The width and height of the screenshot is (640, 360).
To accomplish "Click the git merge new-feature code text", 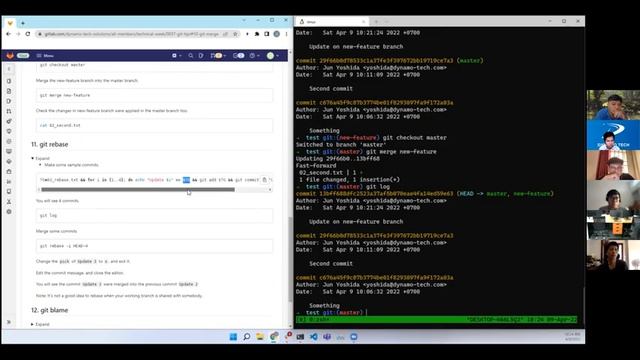I will [65, 95].
